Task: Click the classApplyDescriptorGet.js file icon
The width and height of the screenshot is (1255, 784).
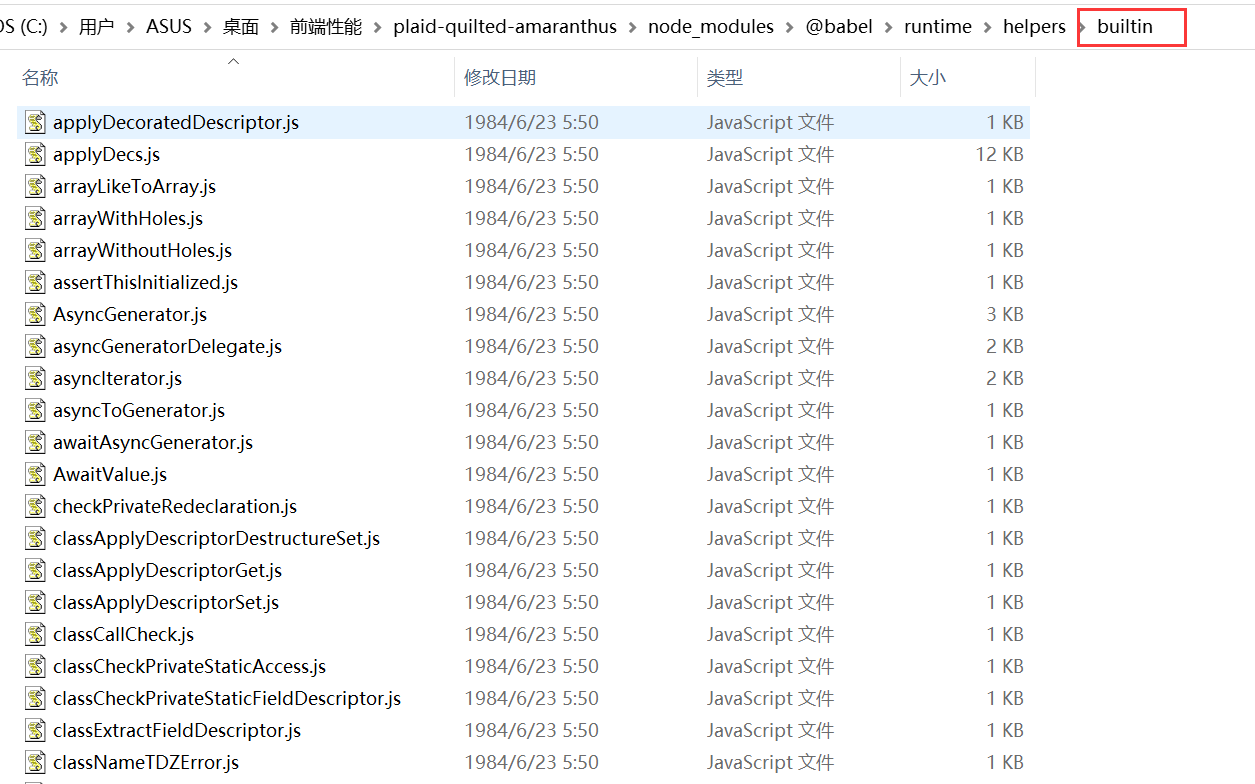Action: 36,570
